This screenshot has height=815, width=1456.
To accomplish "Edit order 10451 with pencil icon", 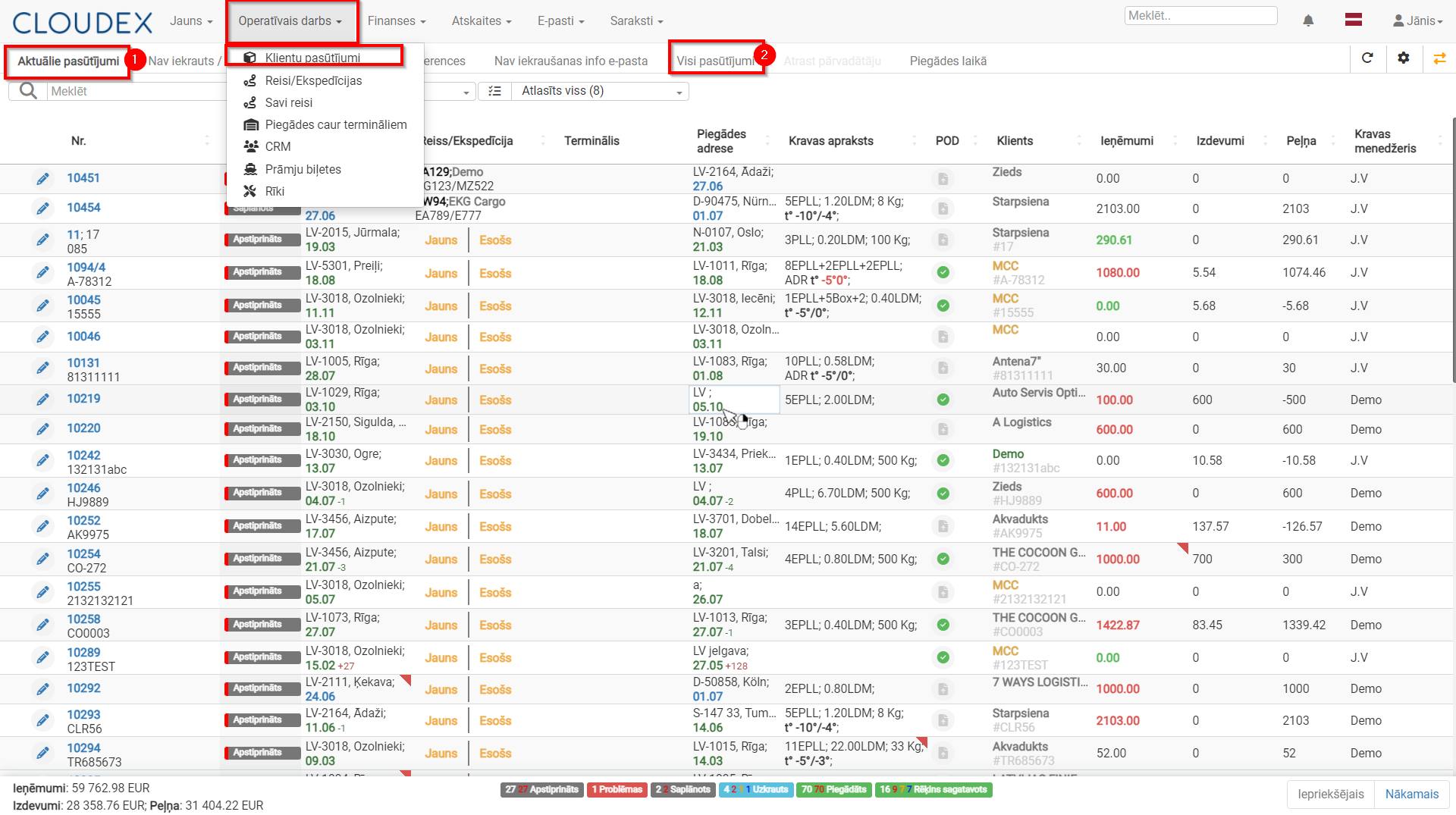I will tap(43, 179).
